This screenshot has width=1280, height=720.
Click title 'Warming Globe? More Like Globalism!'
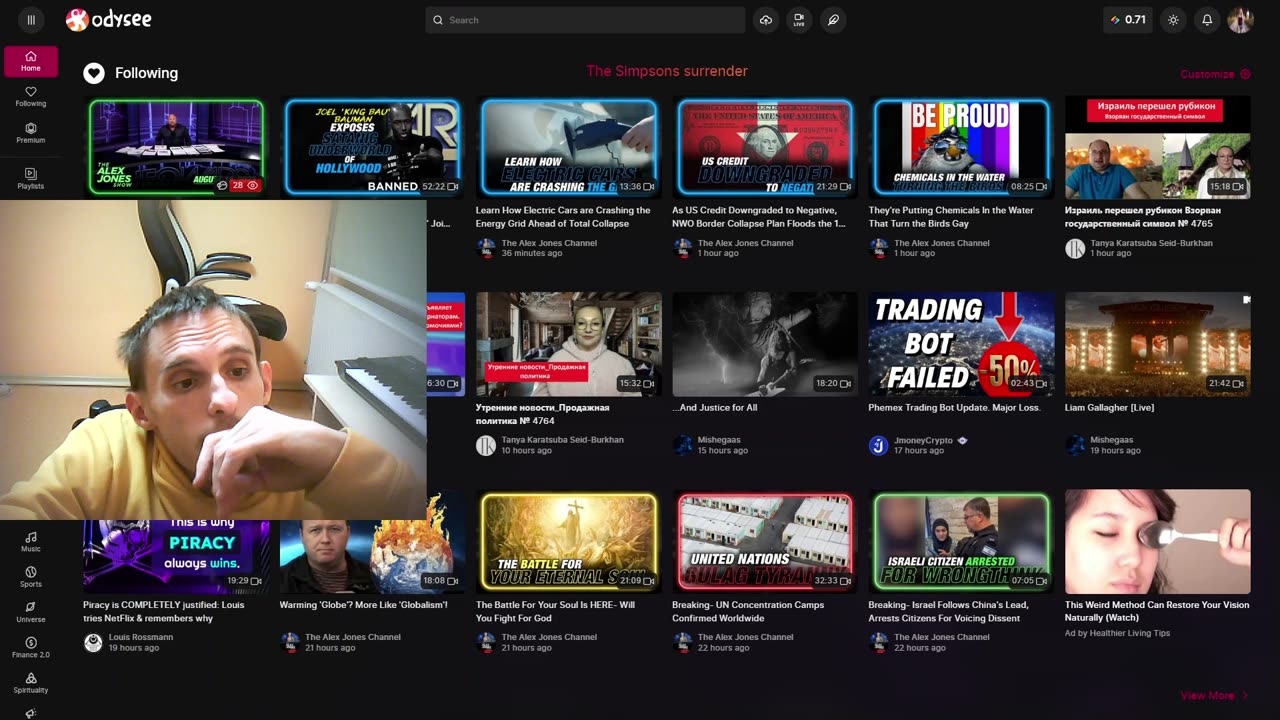(x=364, y=605)
